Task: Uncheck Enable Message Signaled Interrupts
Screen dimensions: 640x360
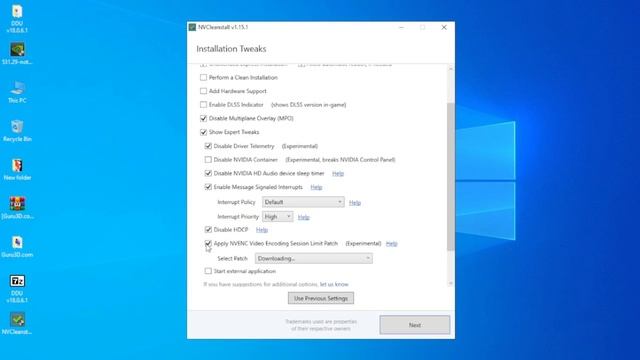Action: point(208,187)
